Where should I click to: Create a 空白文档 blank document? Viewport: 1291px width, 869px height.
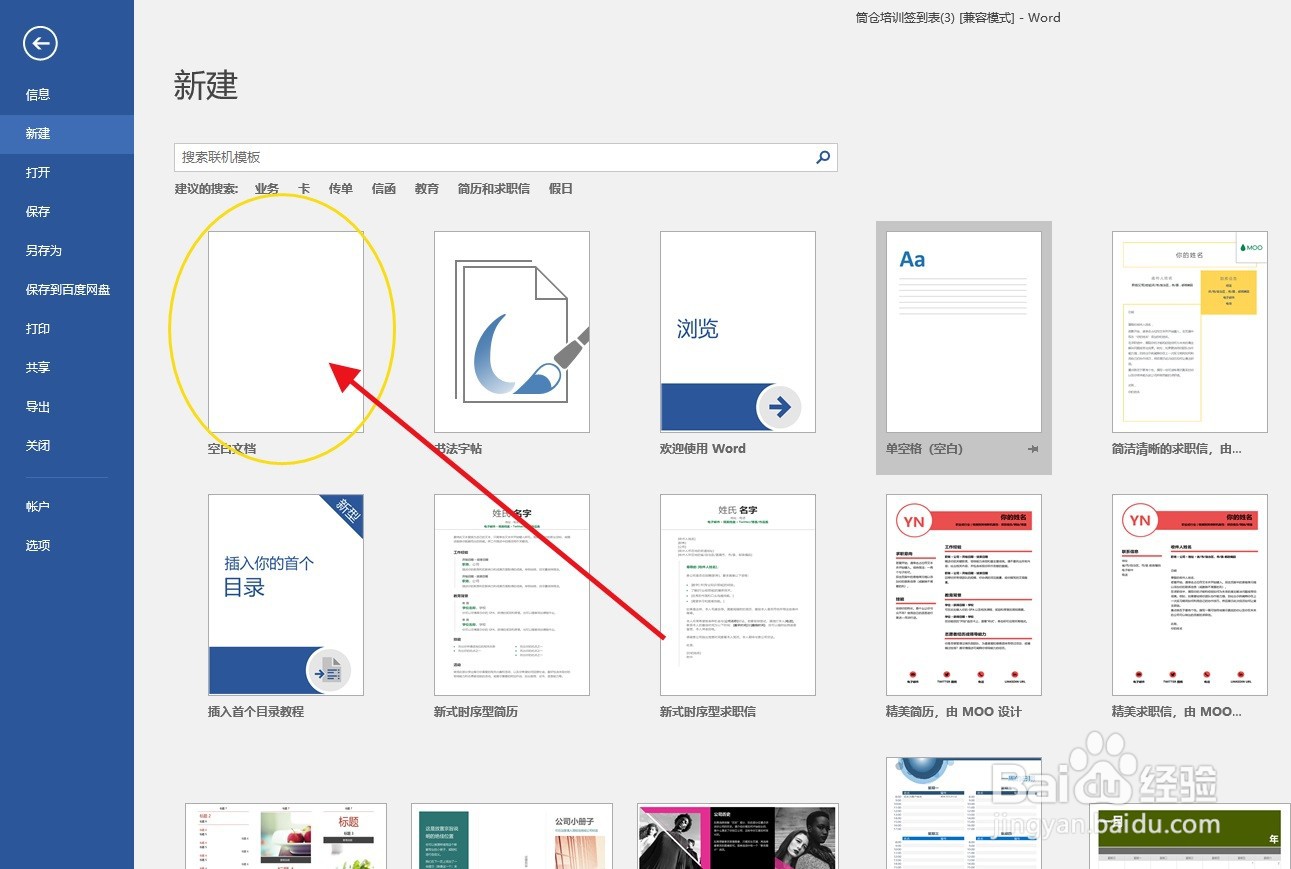coord(286,332)
